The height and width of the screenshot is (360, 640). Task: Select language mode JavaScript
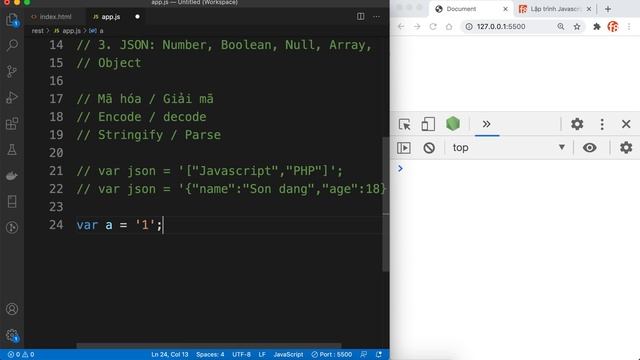click(x=288, y=354)
